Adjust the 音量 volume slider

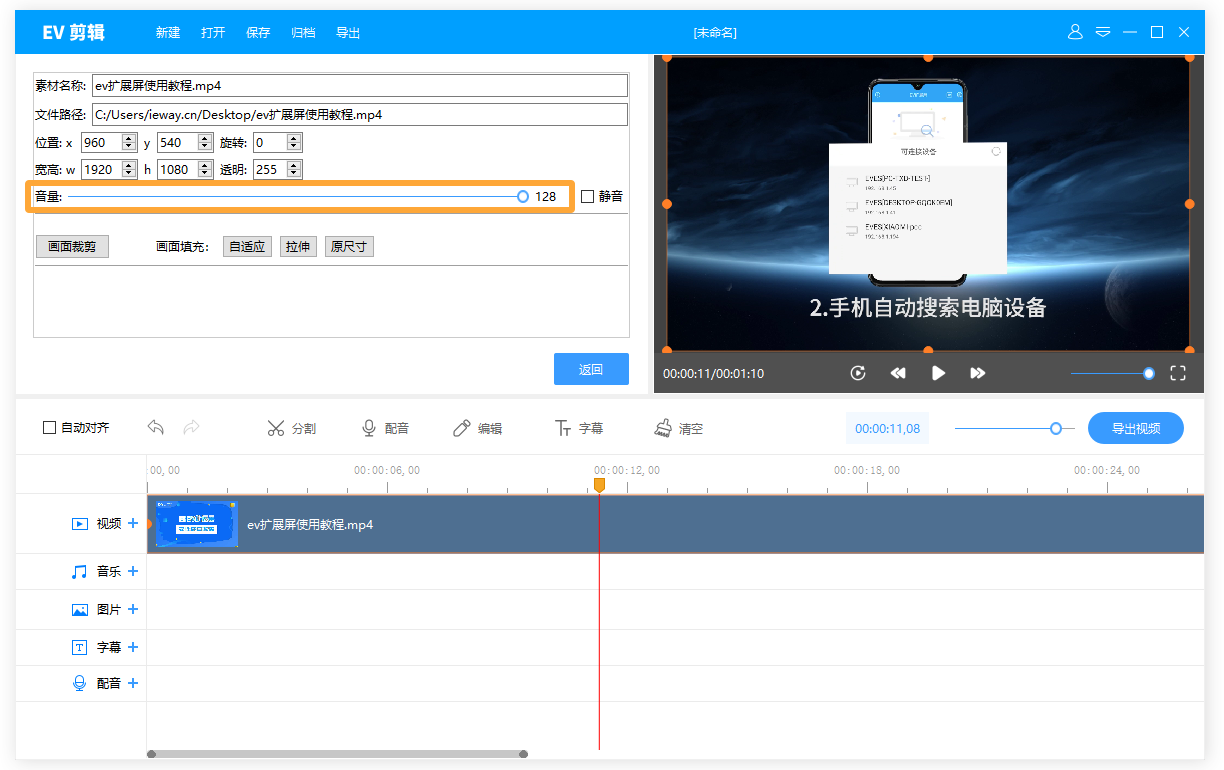coord(523,195)
